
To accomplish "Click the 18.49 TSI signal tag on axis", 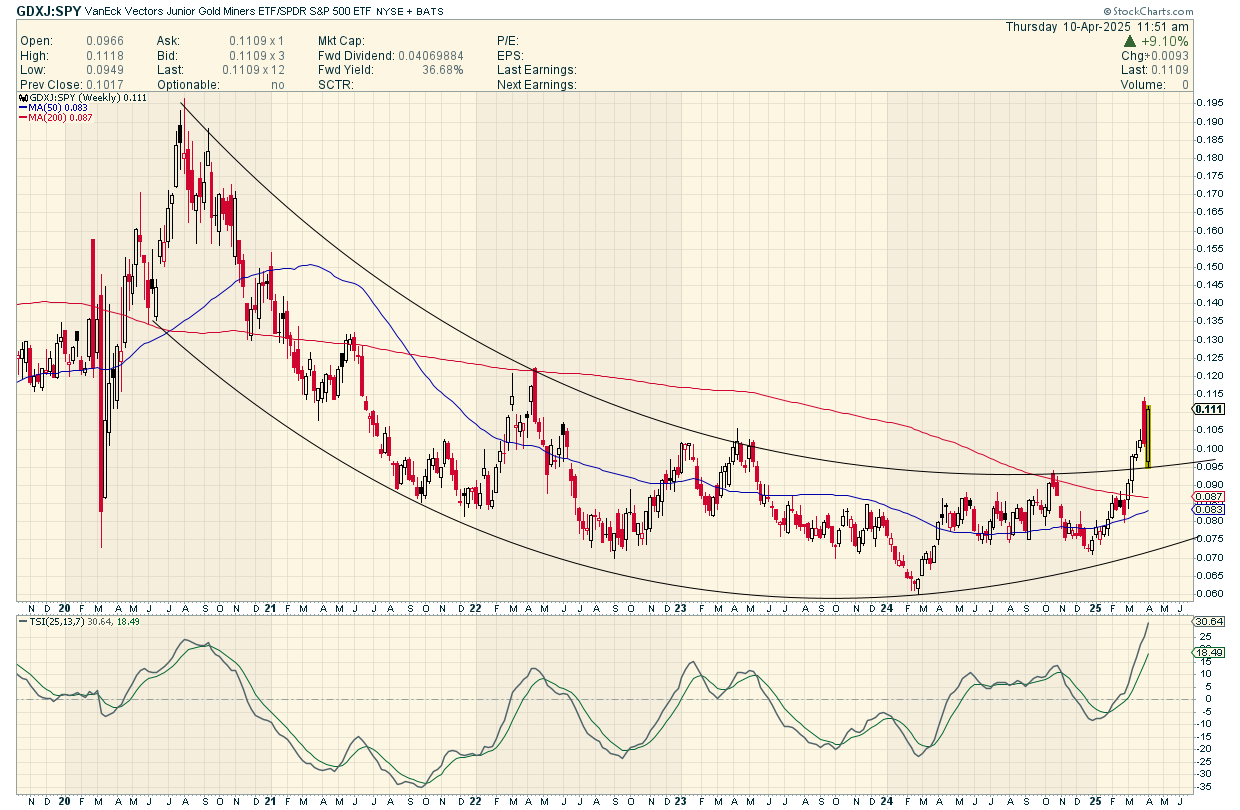I will coord(1209,652).
